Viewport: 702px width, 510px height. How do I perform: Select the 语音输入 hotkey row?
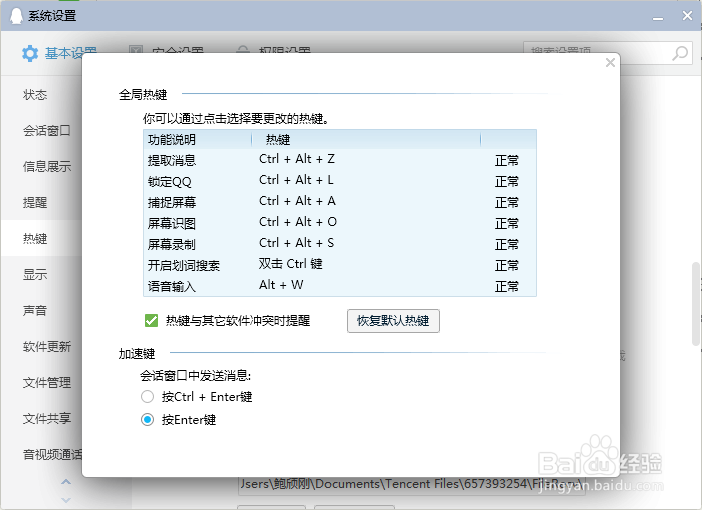pyautogui.click(x=340, y=286)
